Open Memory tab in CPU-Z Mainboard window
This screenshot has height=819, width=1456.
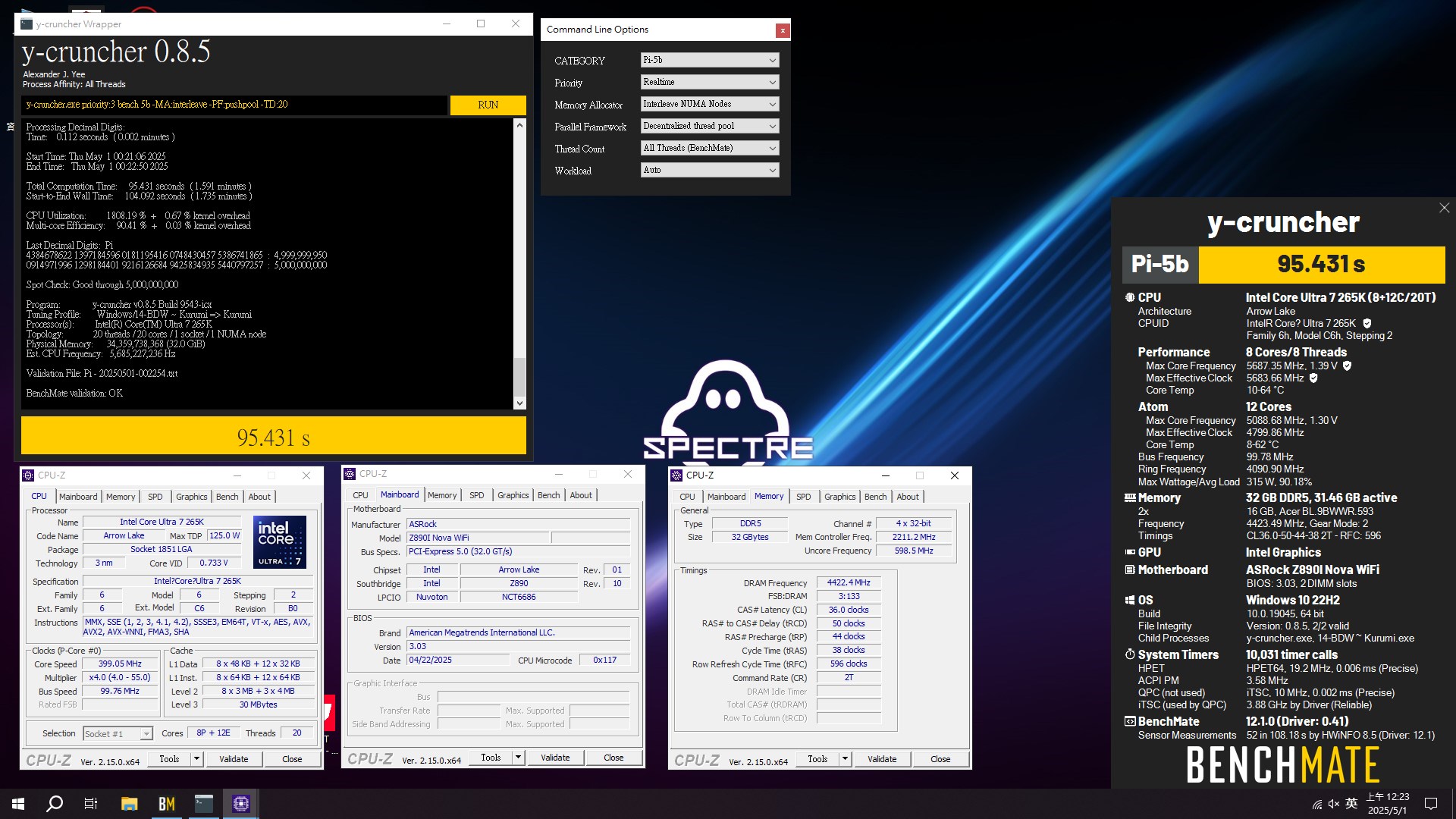pos(442,495)
